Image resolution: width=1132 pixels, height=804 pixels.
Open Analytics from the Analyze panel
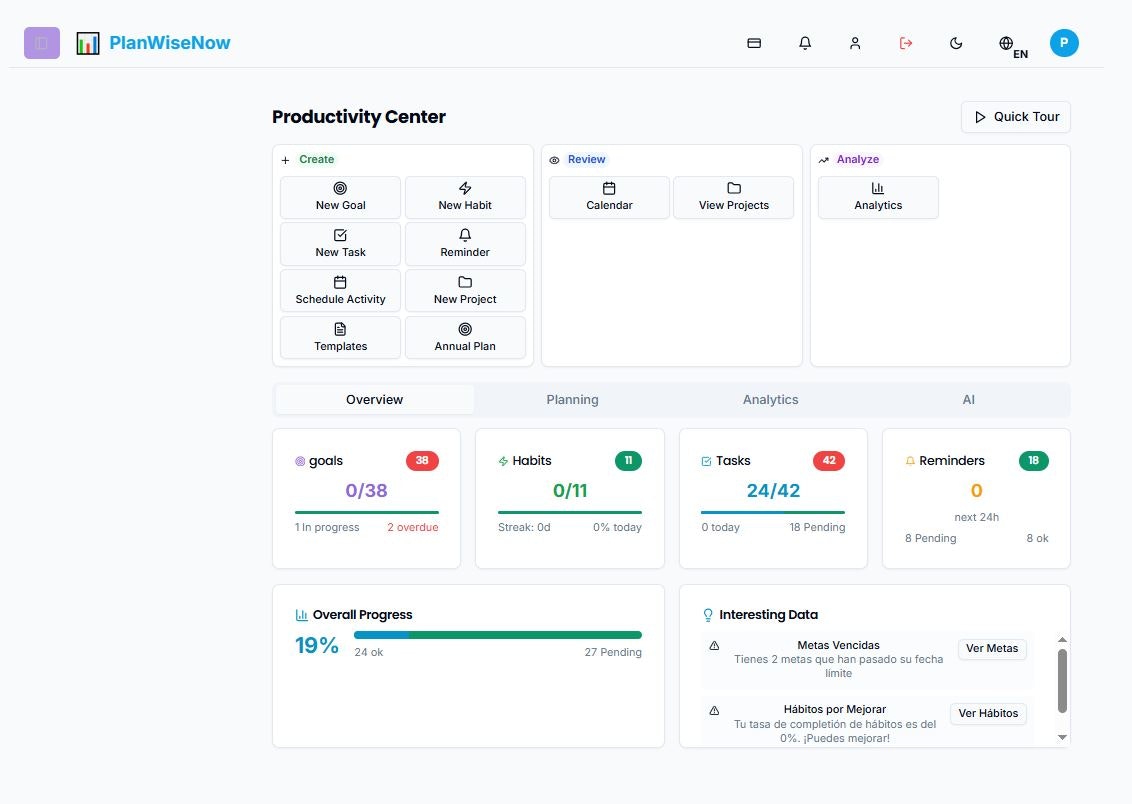tap(877, 197)
